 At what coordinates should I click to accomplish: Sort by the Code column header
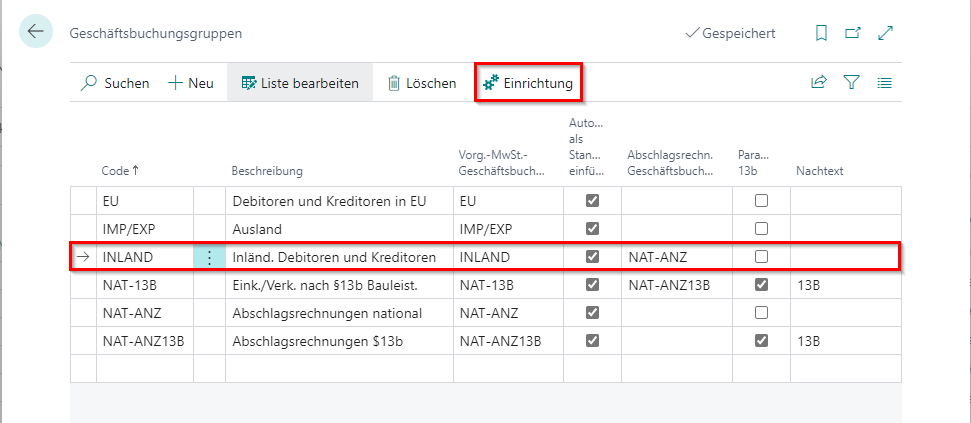[x=120, y=171]
